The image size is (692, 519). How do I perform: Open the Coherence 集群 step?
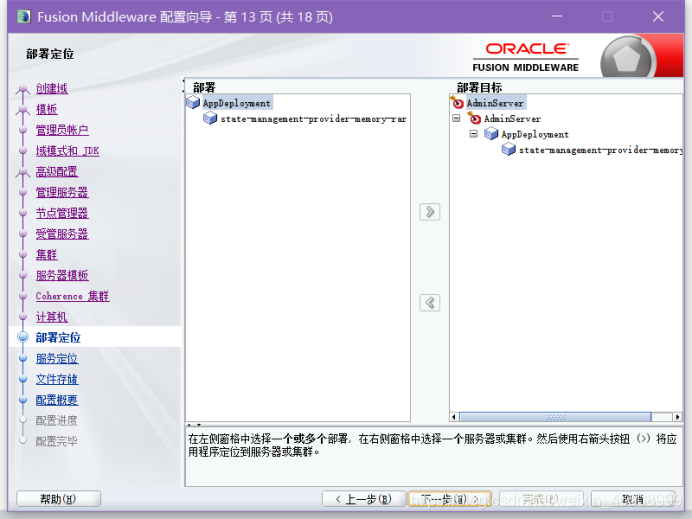click(x=72, y=296)
